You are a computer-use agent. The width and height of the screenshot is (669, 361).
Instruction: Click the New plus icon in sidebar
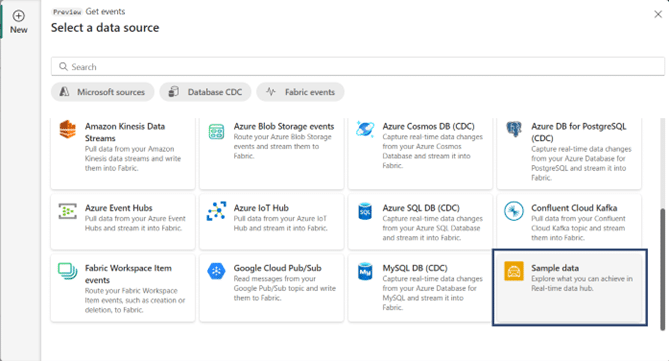tap(18, 16)
